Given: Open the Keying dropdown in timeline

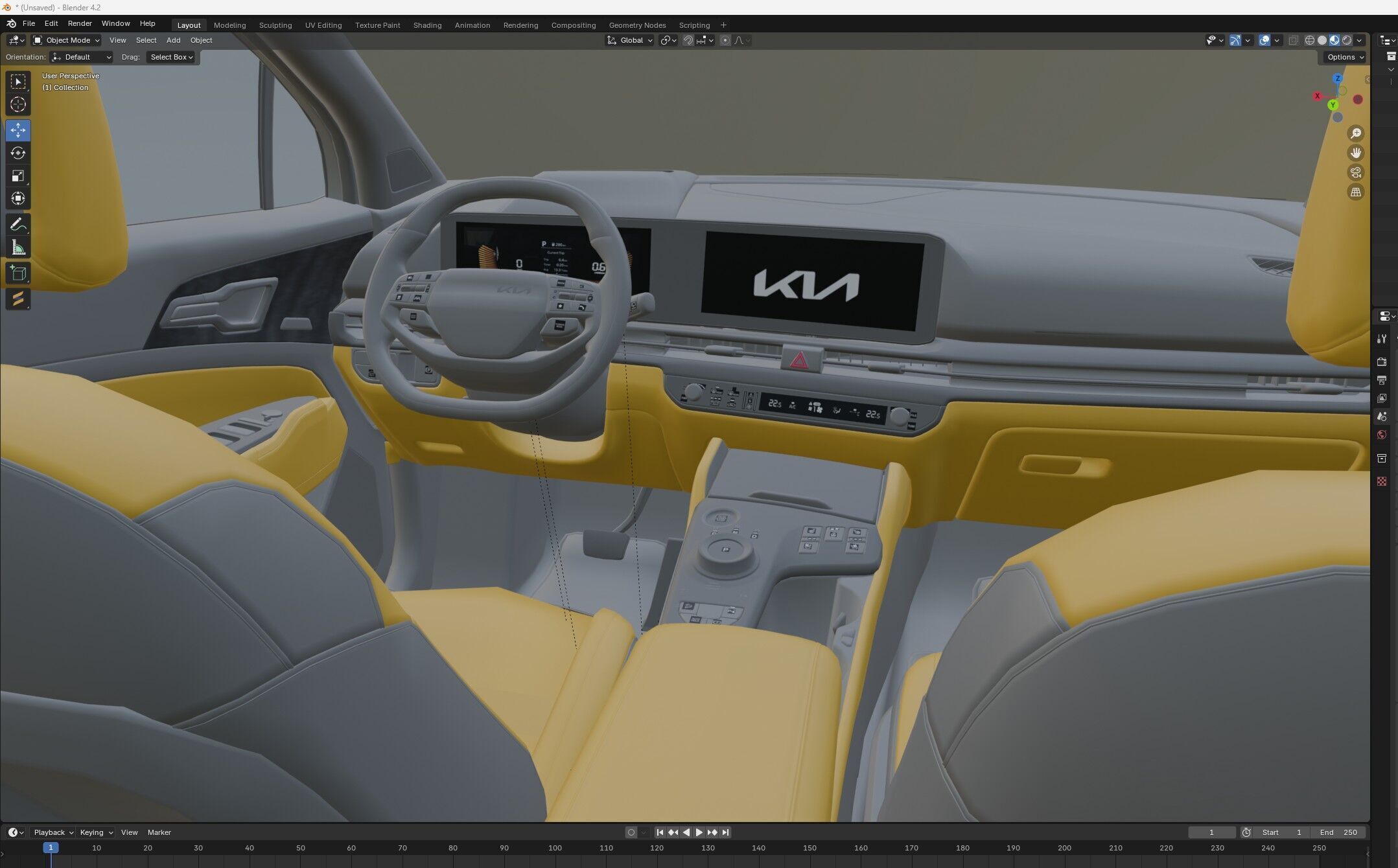Looking at the screenshot, I should click(x=96, y=832).
